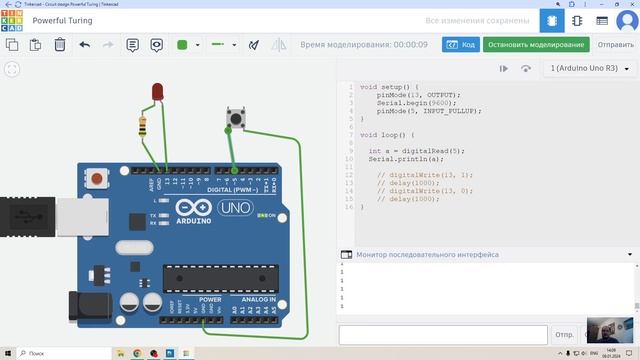The image size is (640, 360).
Task: Click code line 'pinMode(5, INPUT_PULLUP);'
Action: (429, 111)
